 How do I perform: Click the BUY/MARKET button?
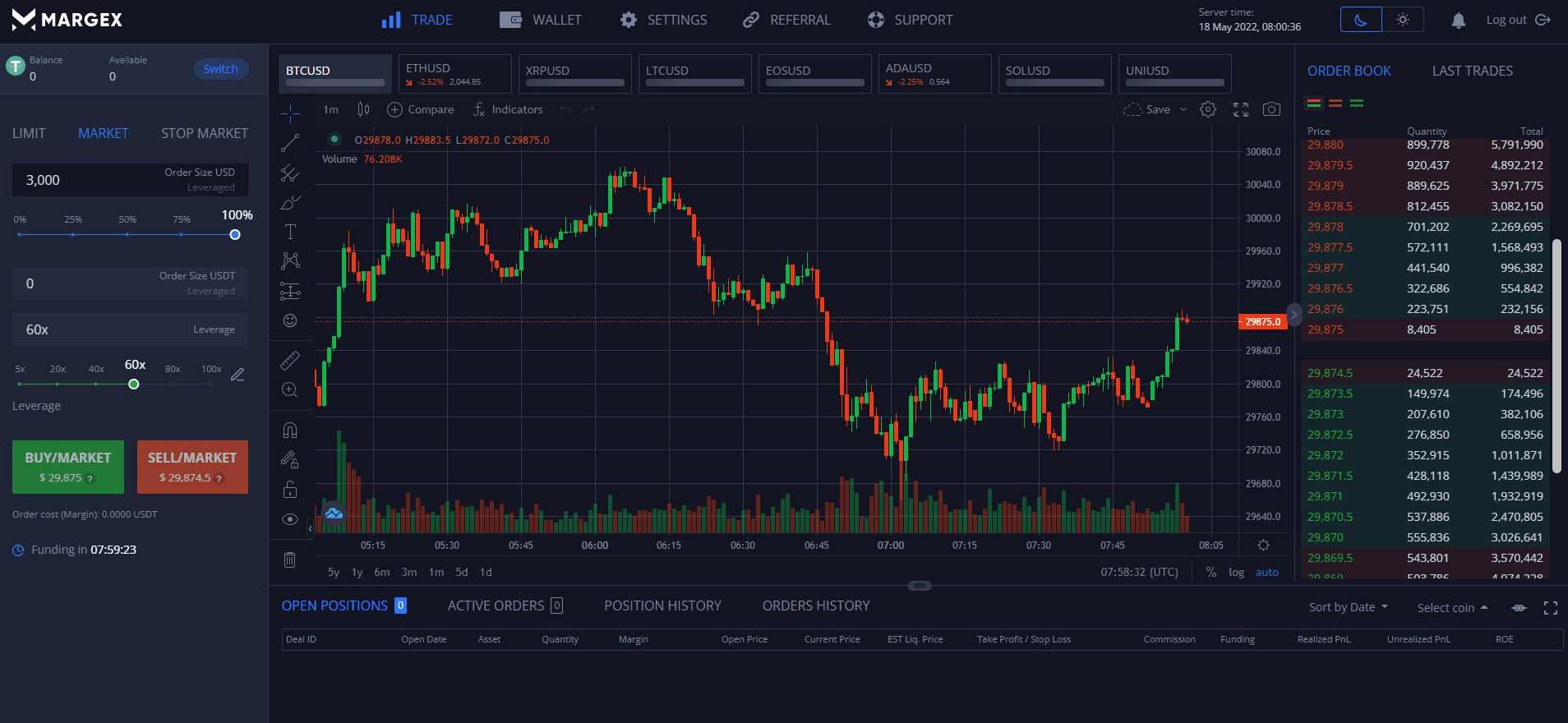point(68,467)
